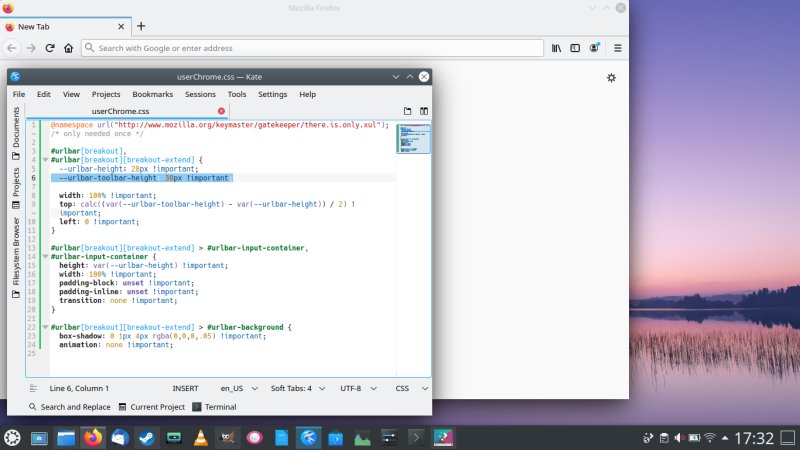This screenshot has width=800, height=450.
Task: Open Firefox library icon in toolbar
Action: click(x=557, y=47)
